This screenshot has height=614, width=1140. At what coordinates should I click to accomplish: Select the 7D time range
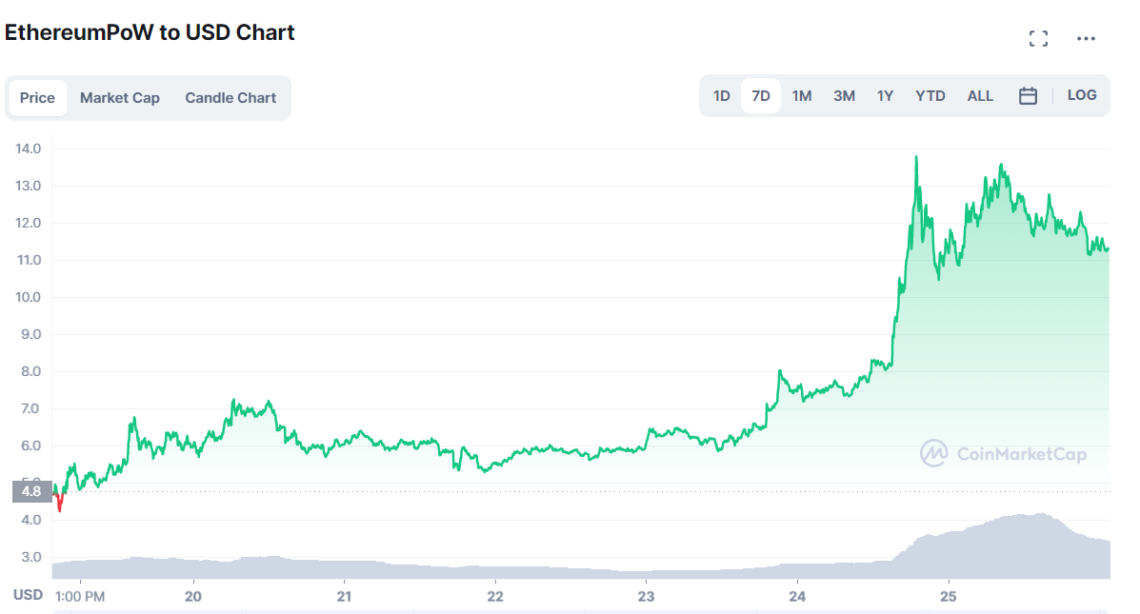[x=761, y=96]
